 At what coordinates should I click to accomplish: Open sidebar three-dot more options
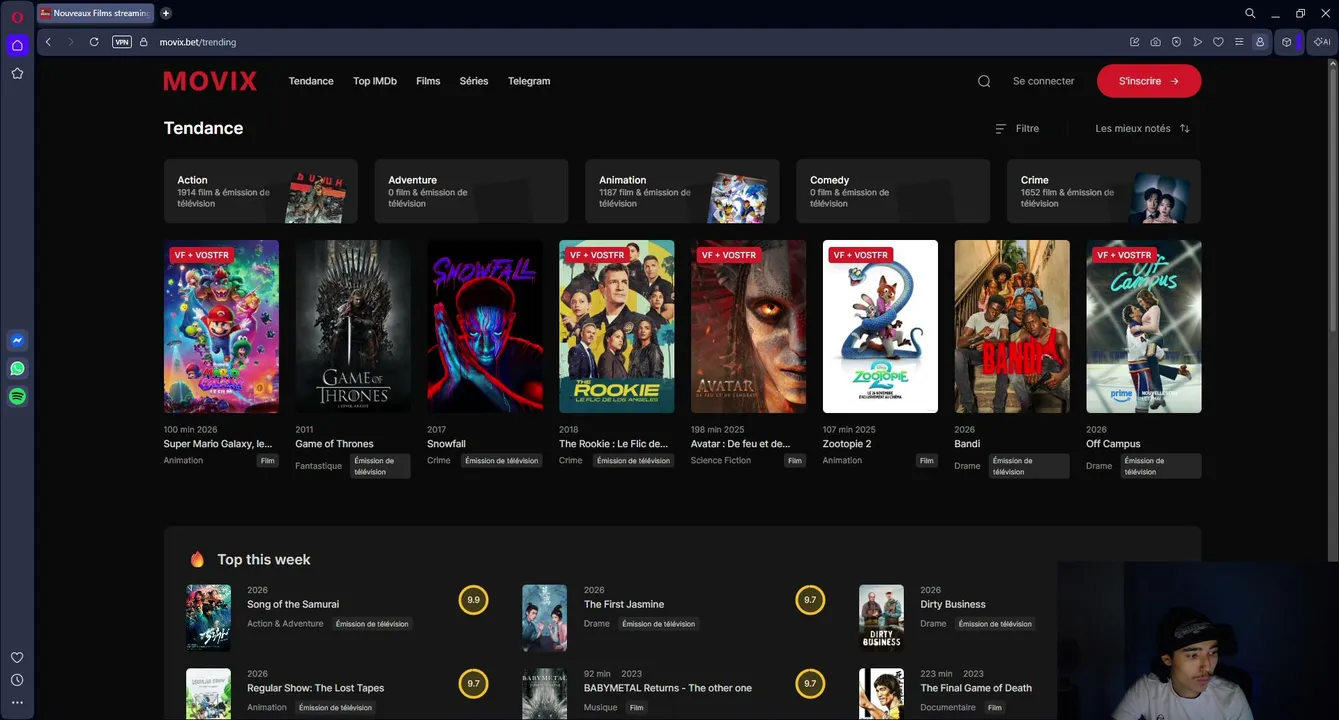[x=17, y=702]
